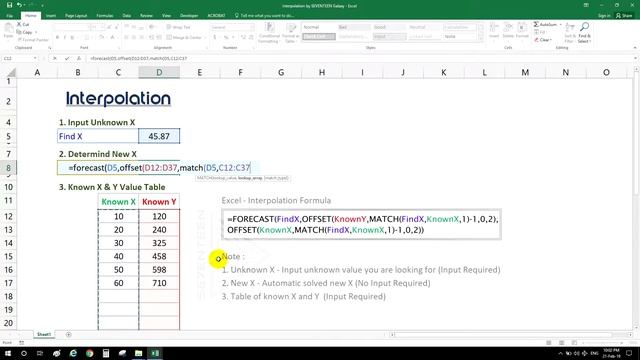Open the Ribbon Display Options

pyautogui.click(x=586, y=5)
